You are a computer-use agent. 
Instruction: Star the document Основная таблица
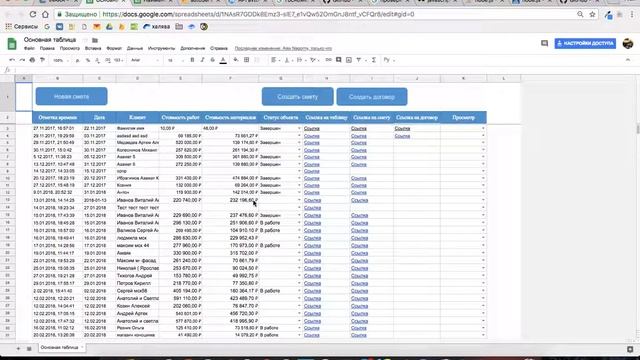pos(85,40)
